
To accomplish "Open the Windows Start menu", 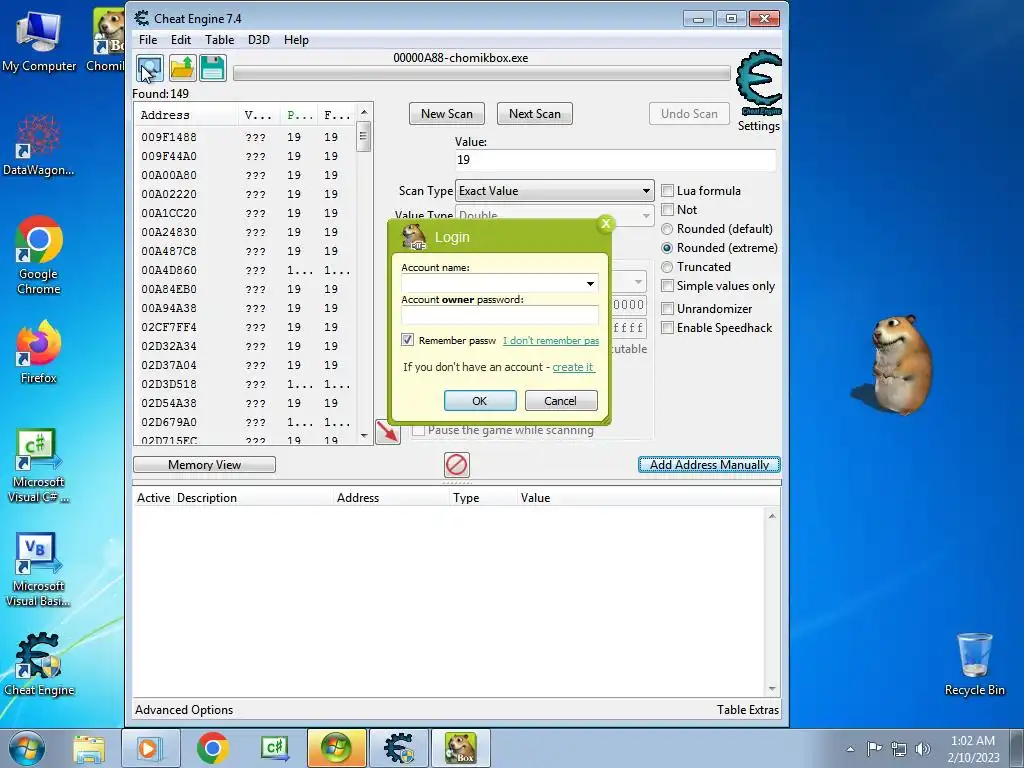I will point(27,748).
